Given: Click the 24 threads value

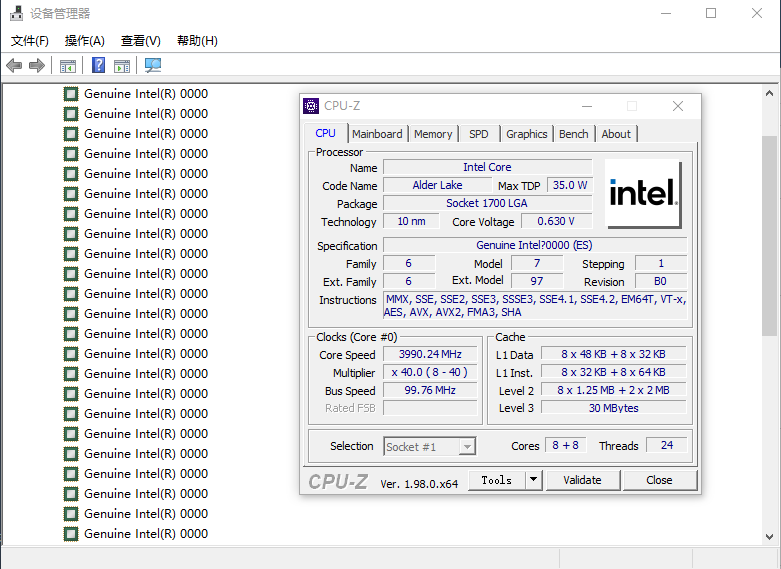Looking at the screenshot, I should point(667,445).
